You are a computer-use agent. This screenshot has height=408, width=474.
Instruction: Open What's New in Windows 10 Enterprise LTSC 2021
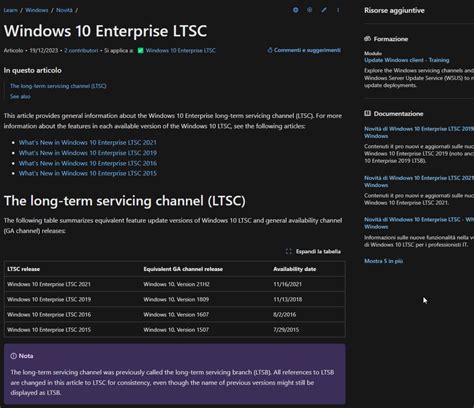click(88, 143)
